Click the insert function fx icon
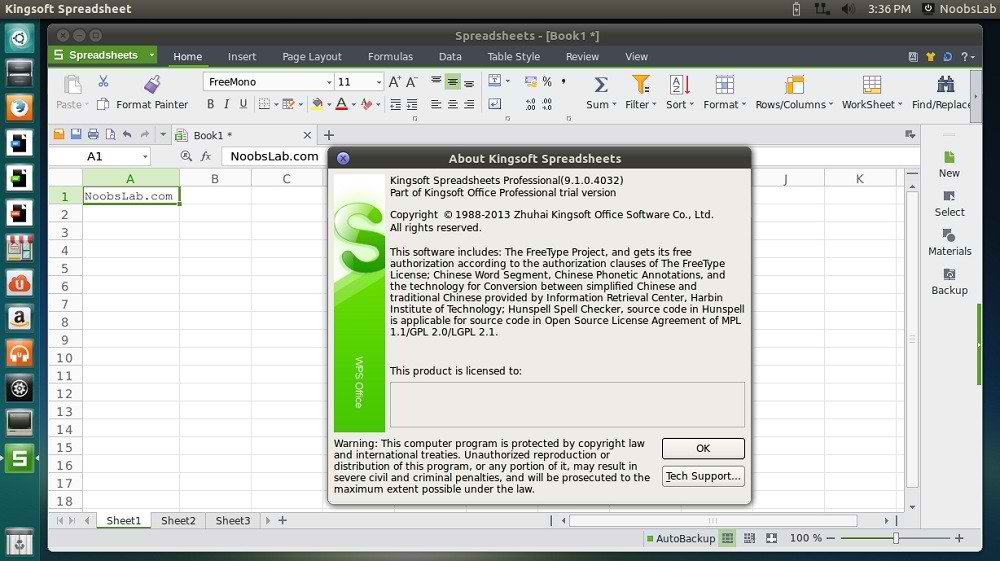This screenshot has width=1000, height=561. [x=205, y=156]
